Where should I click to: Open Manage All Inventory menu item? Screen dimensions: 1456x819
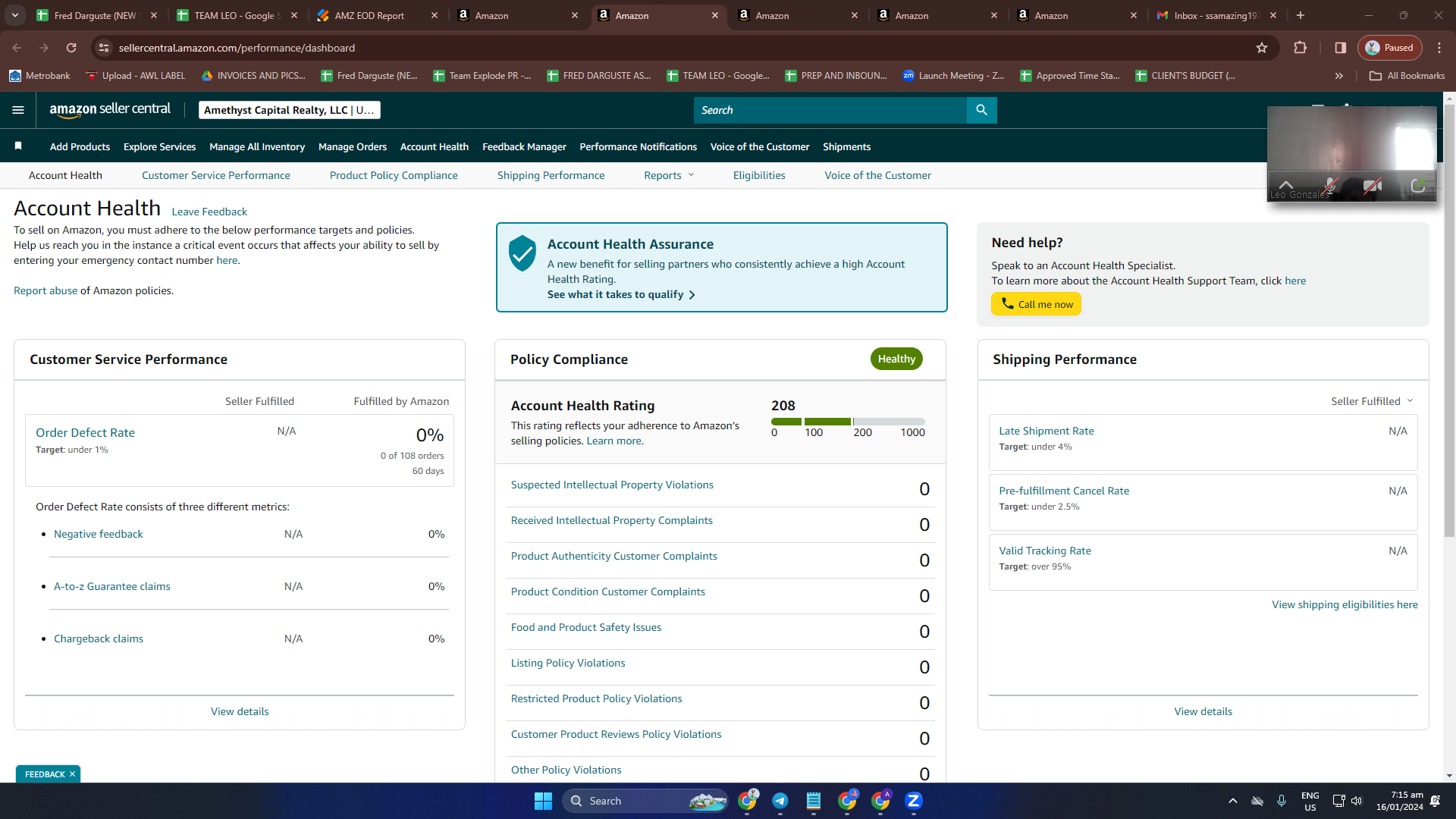[x=257, y=146]
